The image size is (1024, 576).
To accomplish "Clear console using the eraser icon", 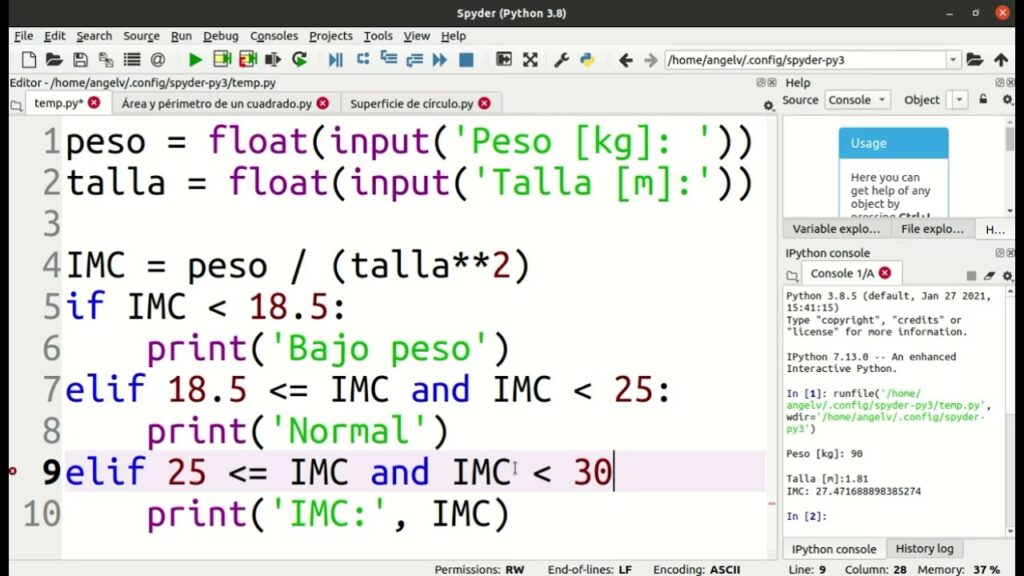I will [989, 275].
